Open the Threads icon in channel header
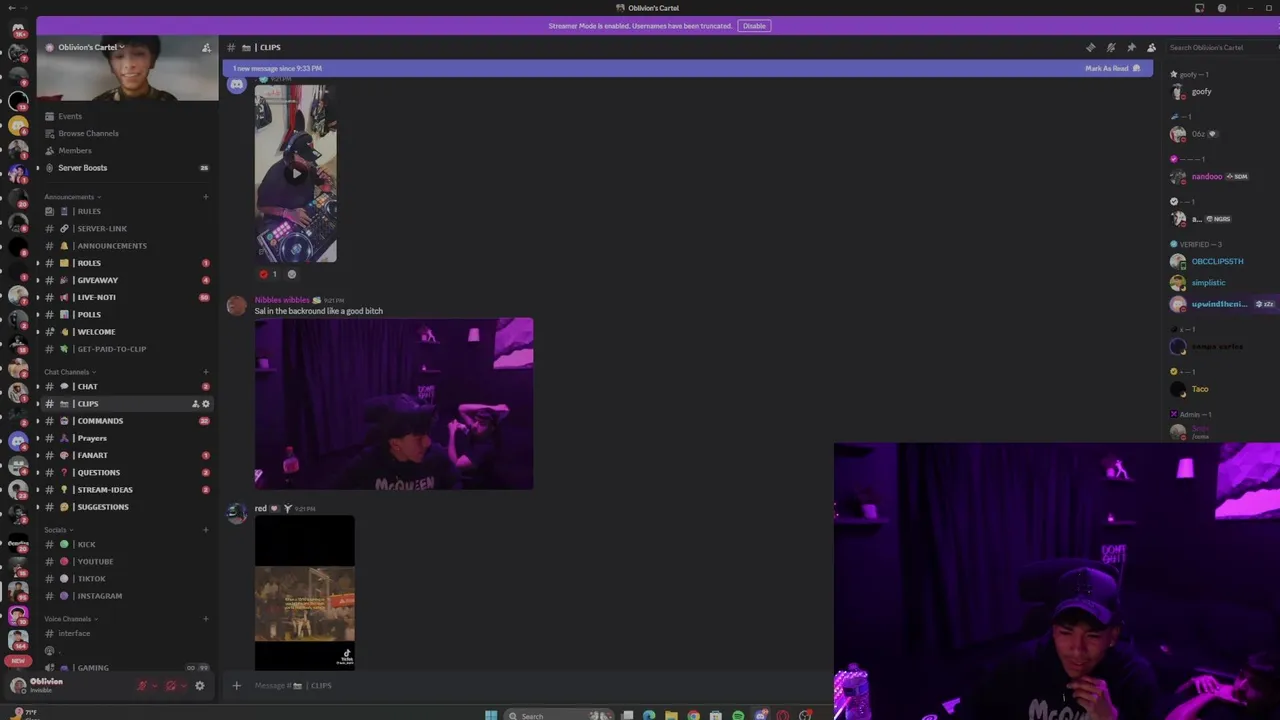 (1090, 47)
